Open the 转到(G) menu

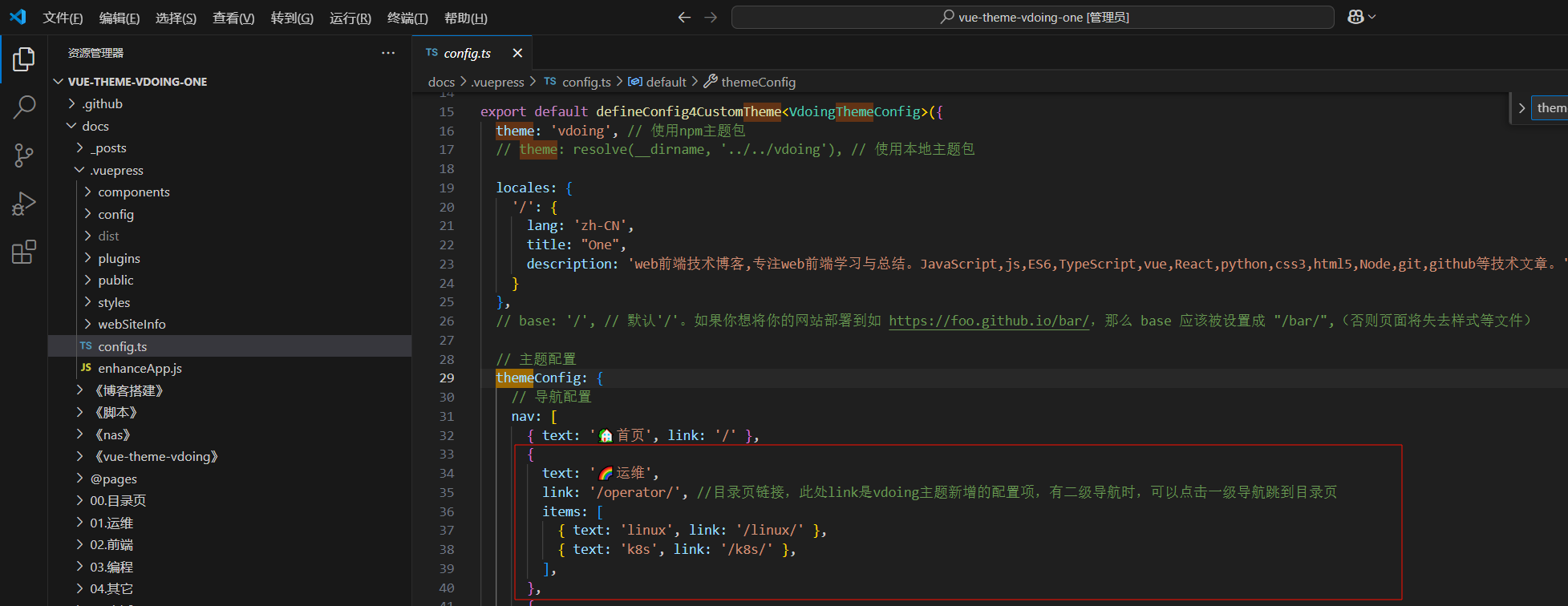292,18
